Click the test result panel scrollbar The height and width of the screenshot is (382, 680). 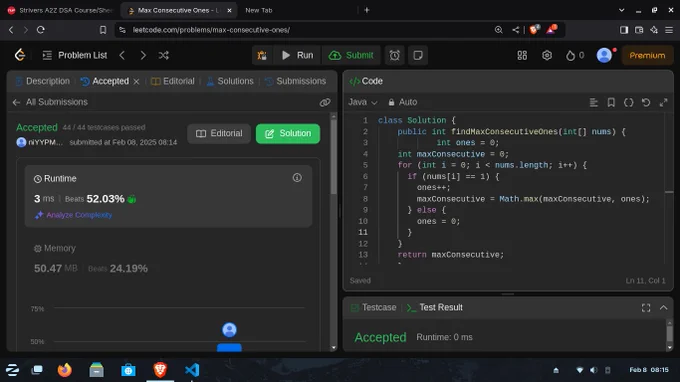tap(670, 334)
